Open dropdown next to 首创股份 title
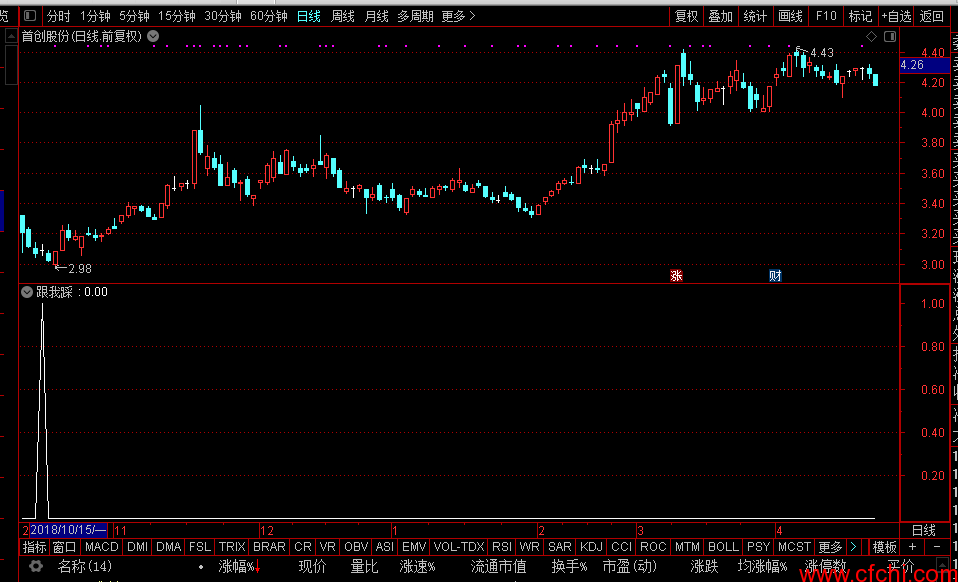Viewport: 958px width, 582px height. (153, 36)
